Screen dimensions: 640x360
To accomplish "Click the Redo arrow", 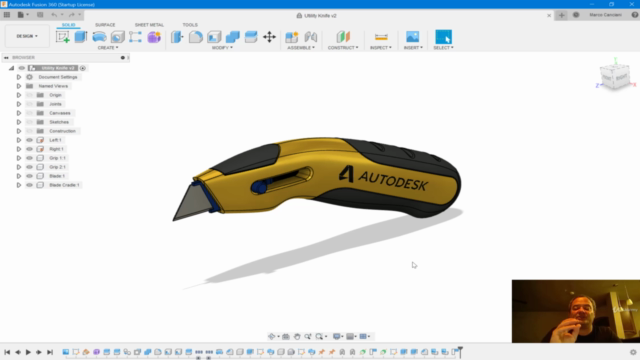I will click(72, 15).
